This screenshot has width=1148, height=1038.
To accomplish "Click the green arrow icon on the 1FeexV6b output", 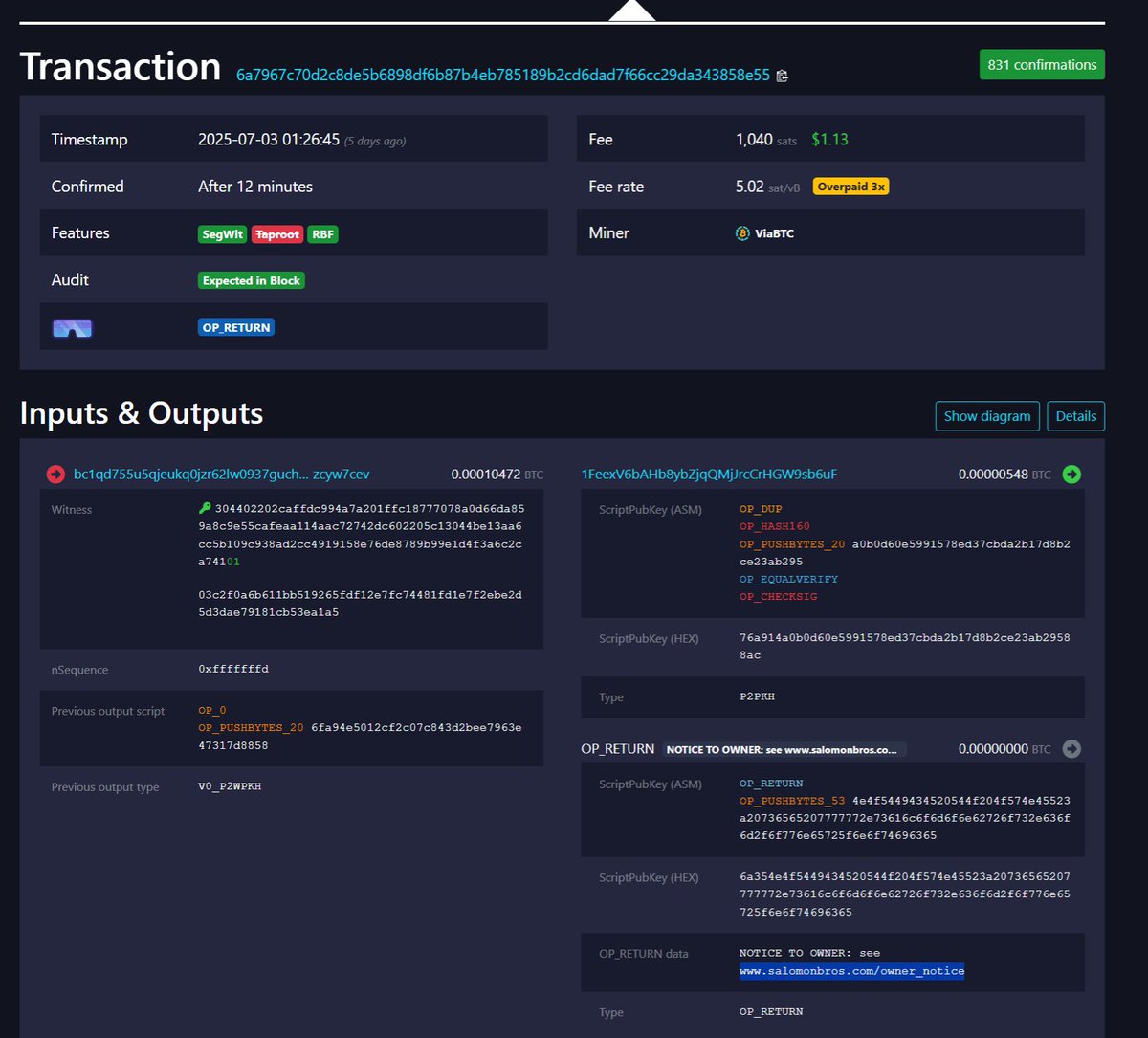I will click(x=1071, y=474).
